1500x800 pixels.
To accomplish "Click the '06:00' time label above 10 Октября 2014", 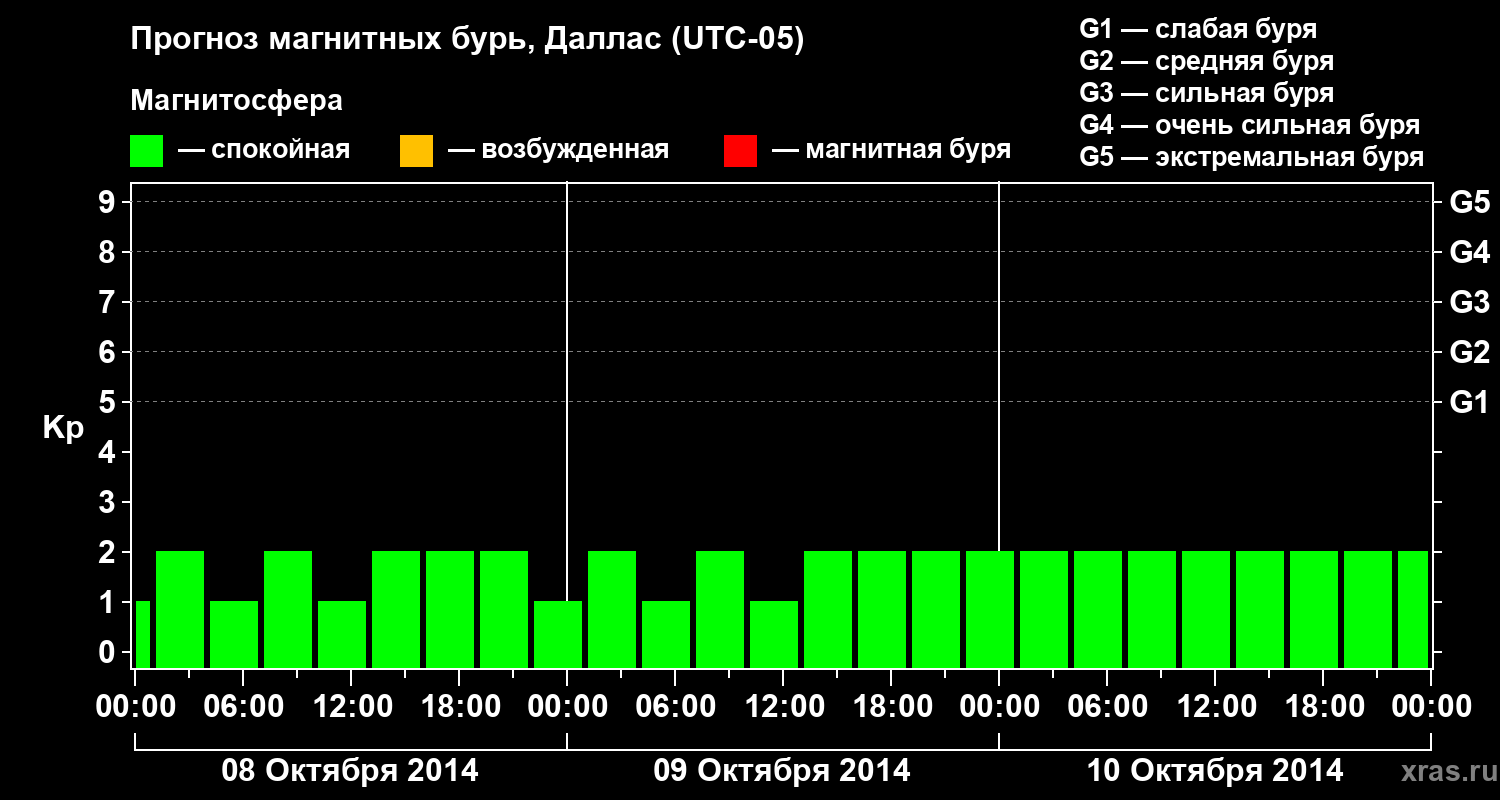I will (1107, 707).
